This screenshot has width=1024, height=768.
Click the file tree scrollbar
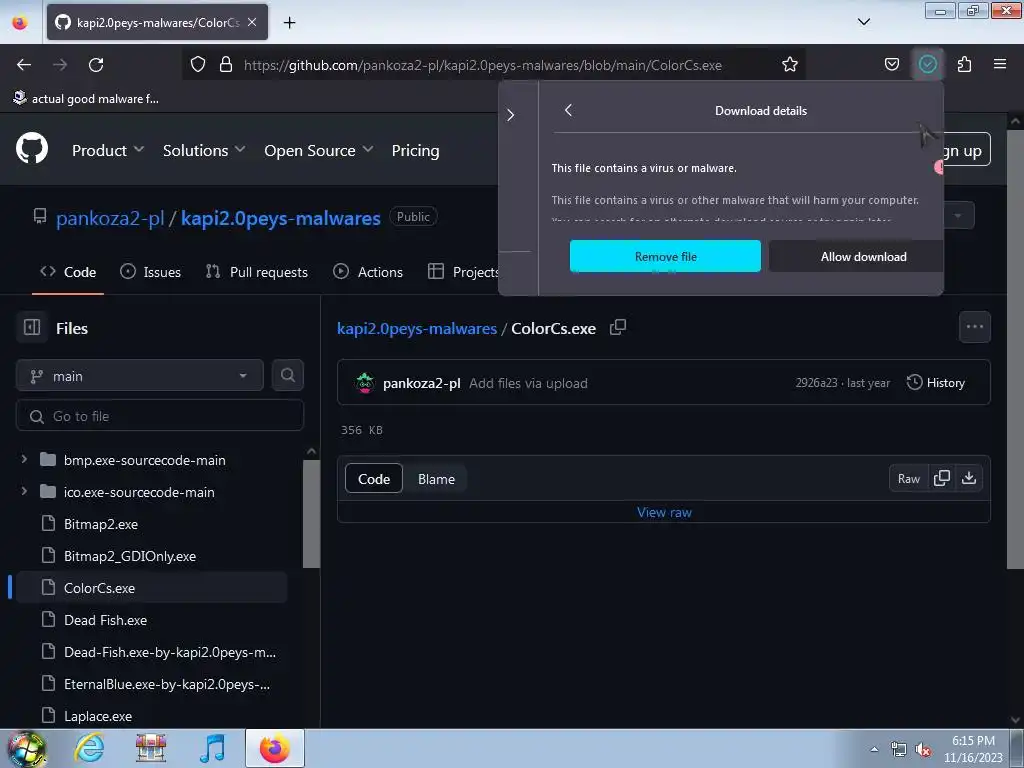click(x=312, y=513)
